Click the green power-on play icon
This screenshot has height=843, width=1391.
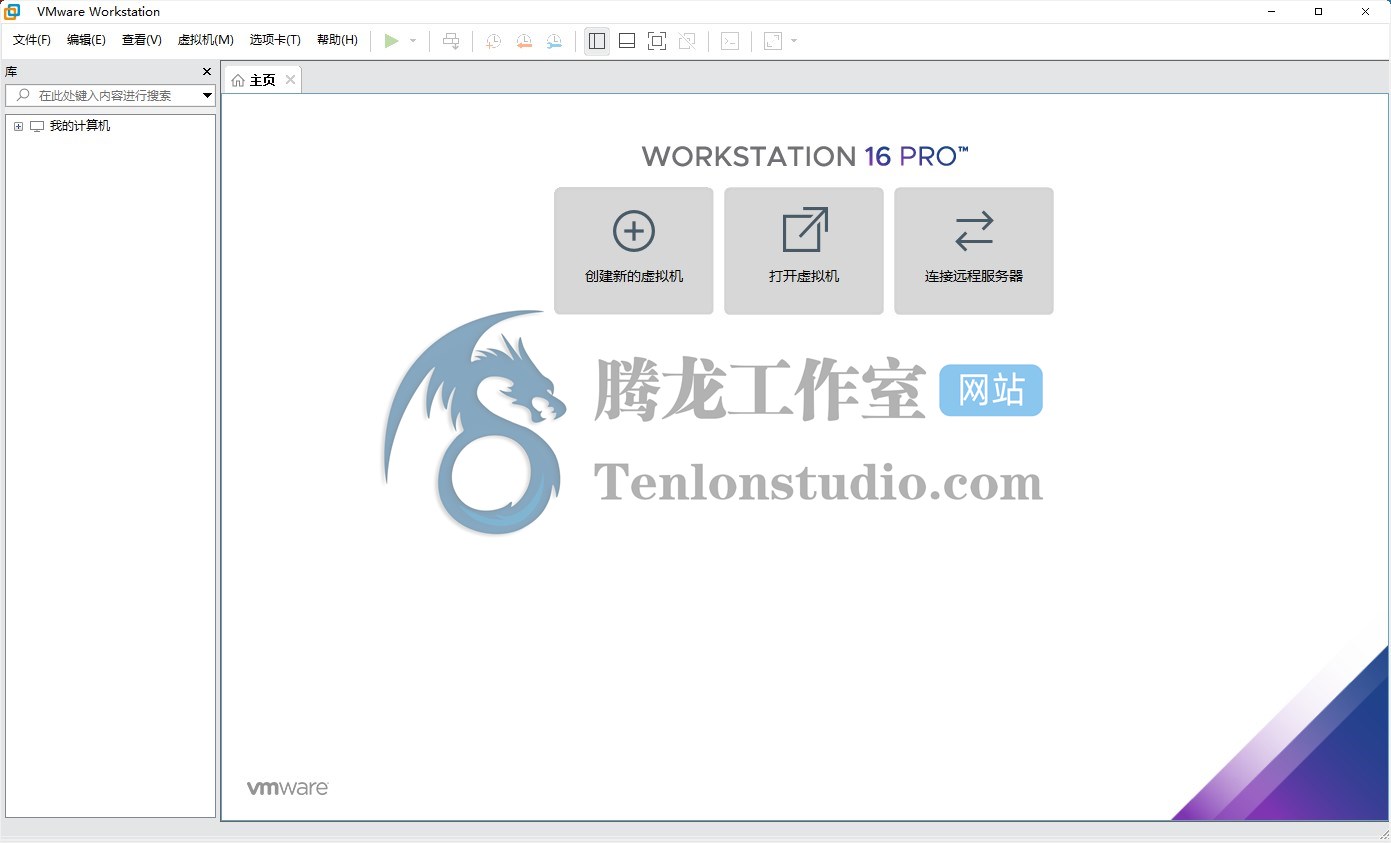coord(392,41)
